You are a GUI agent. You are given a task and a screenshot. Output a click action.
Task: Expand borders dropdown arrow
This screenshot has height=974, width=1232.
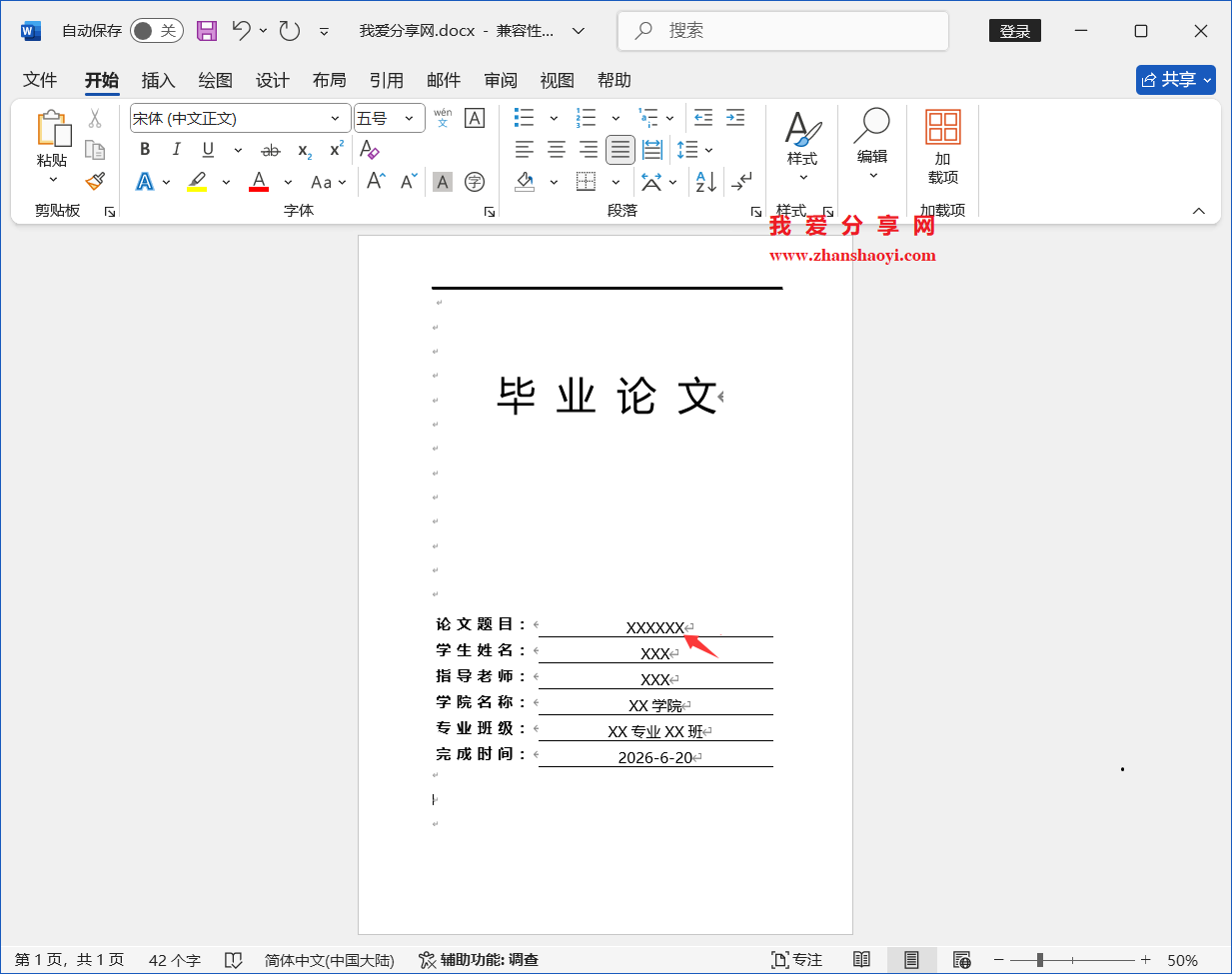tap(616, 181)
